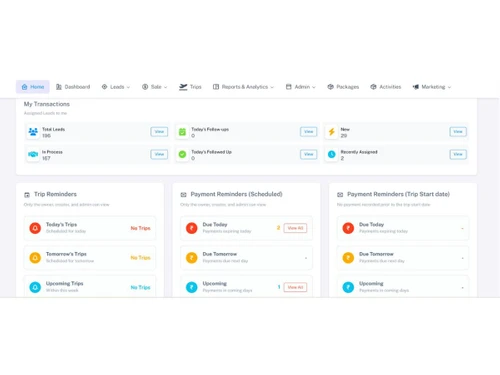Click the My Transactions heading
This screenshot has height=375, width=500.
click(47, 104)
